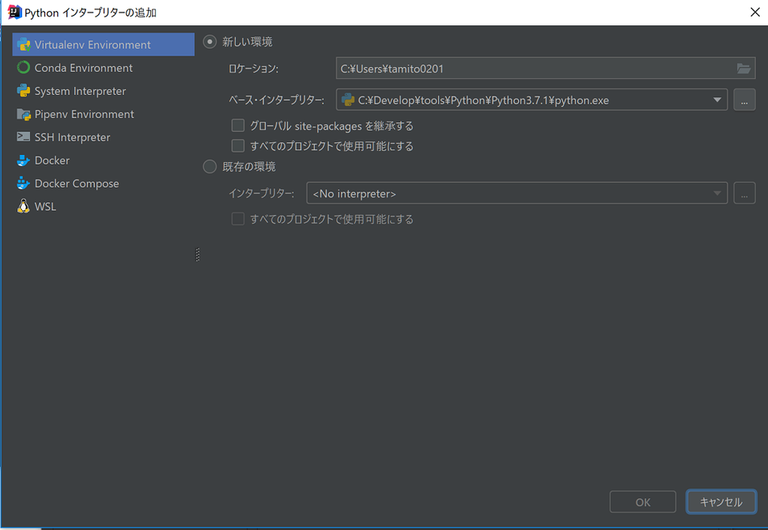
Task: Browse for base interpreter with ... button
Action: [x=744, y=100]
